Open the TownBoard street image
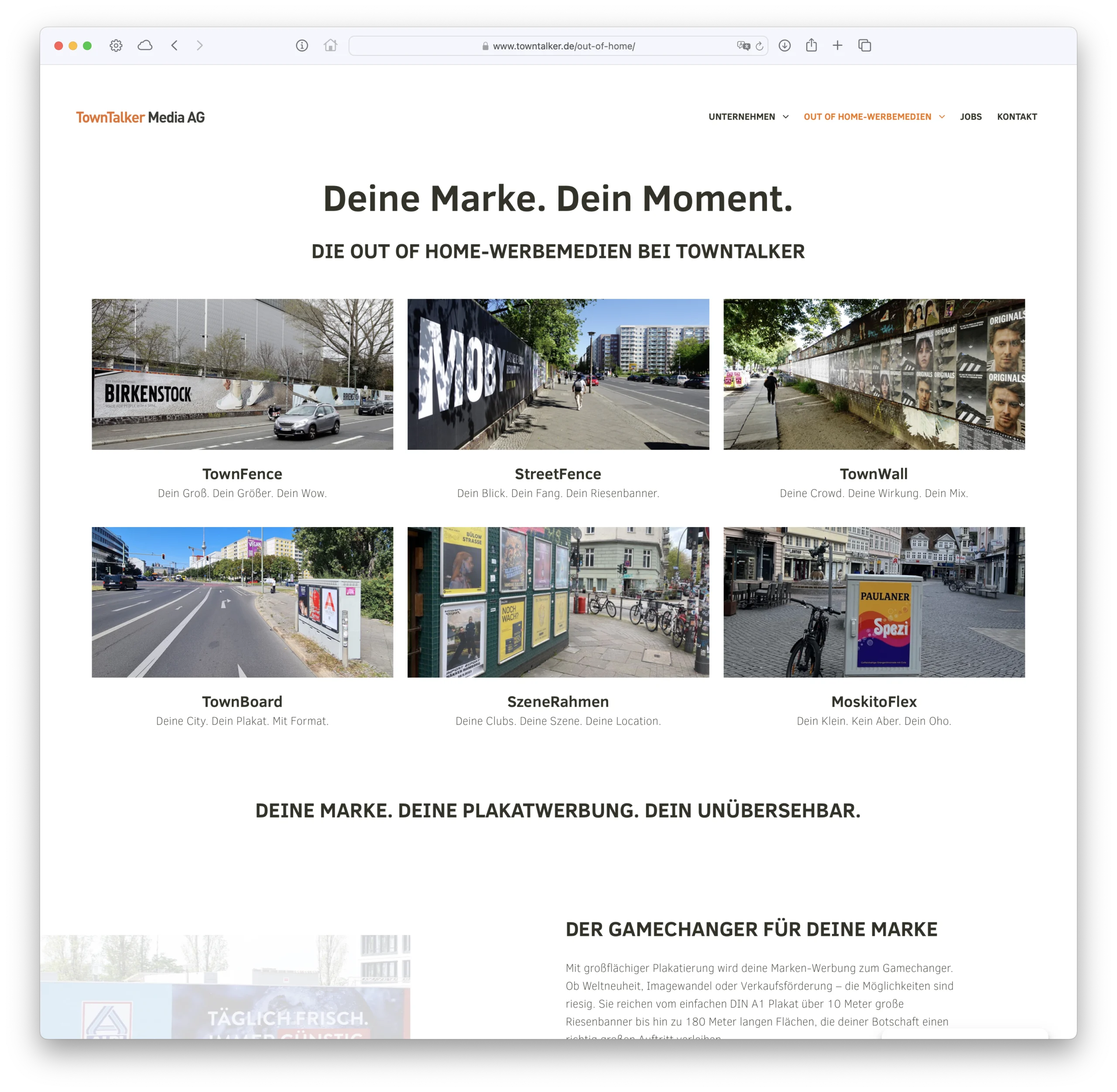Image resolution: width=1117 pixels, height=1092 pixels. [242, 602]
